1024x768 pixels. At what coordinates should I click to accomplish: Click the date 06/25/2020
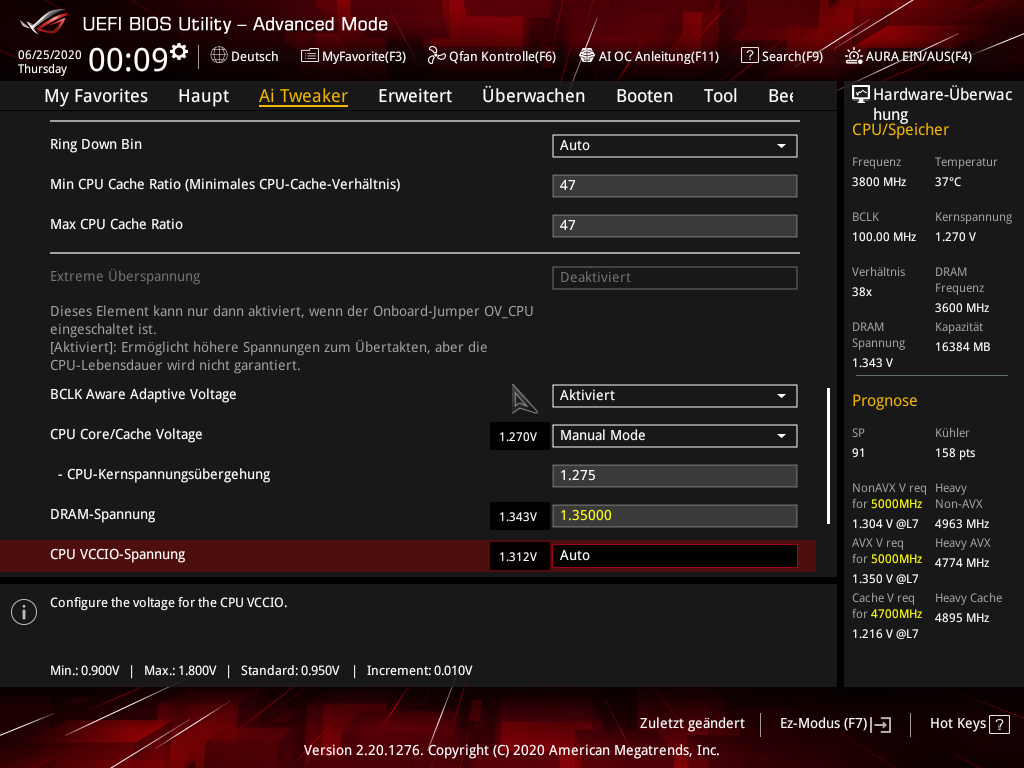coord(50,55)
